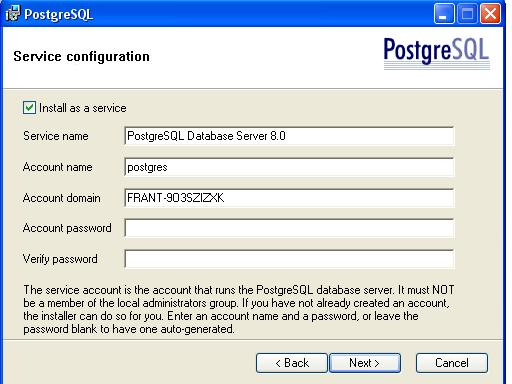The image size is (512, 384).
Task: Focus the Service name text field
Action: pos(289,136)
